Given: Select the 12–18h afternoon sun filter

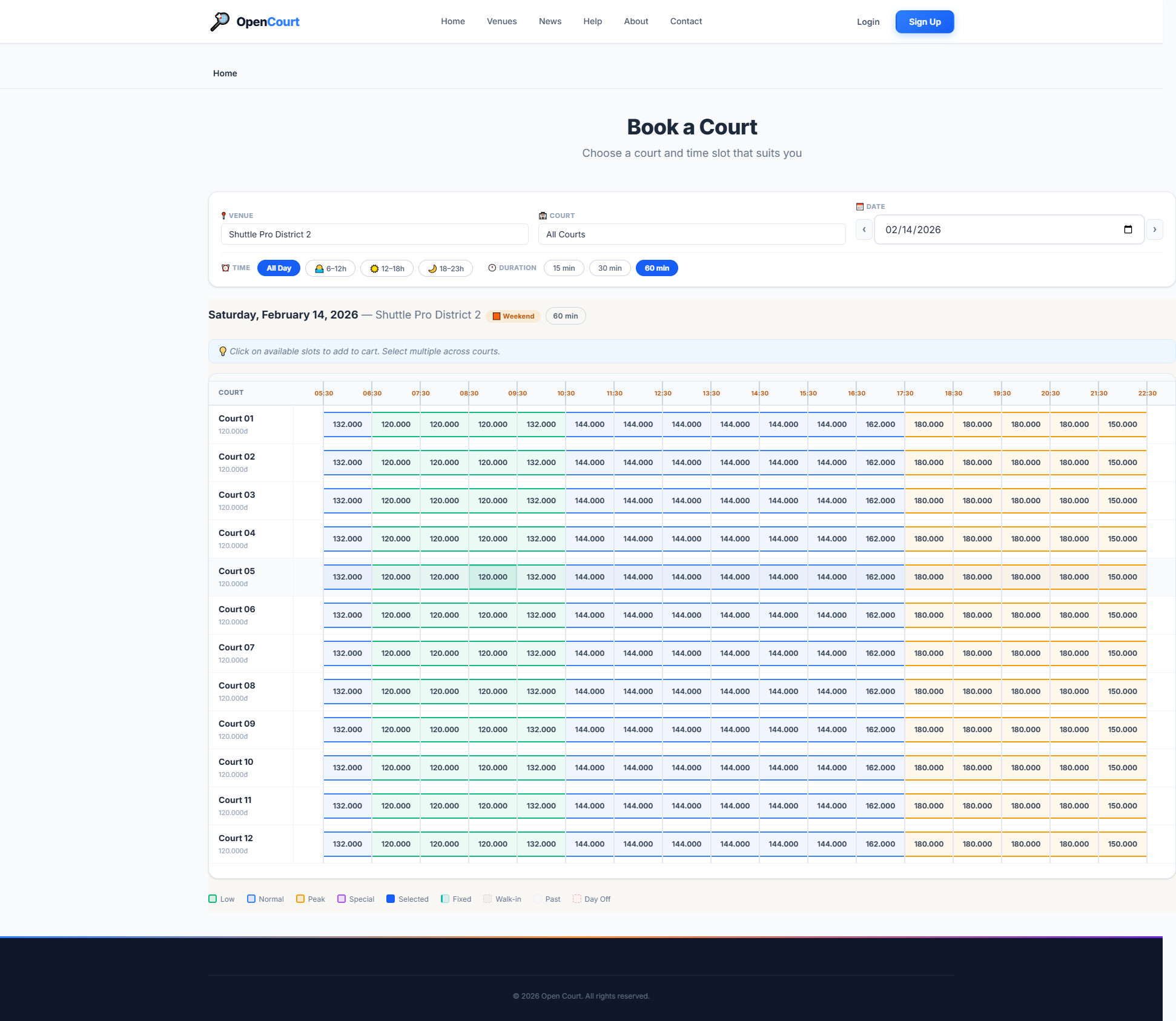Looking at the screenshot, I should point(386,268).
